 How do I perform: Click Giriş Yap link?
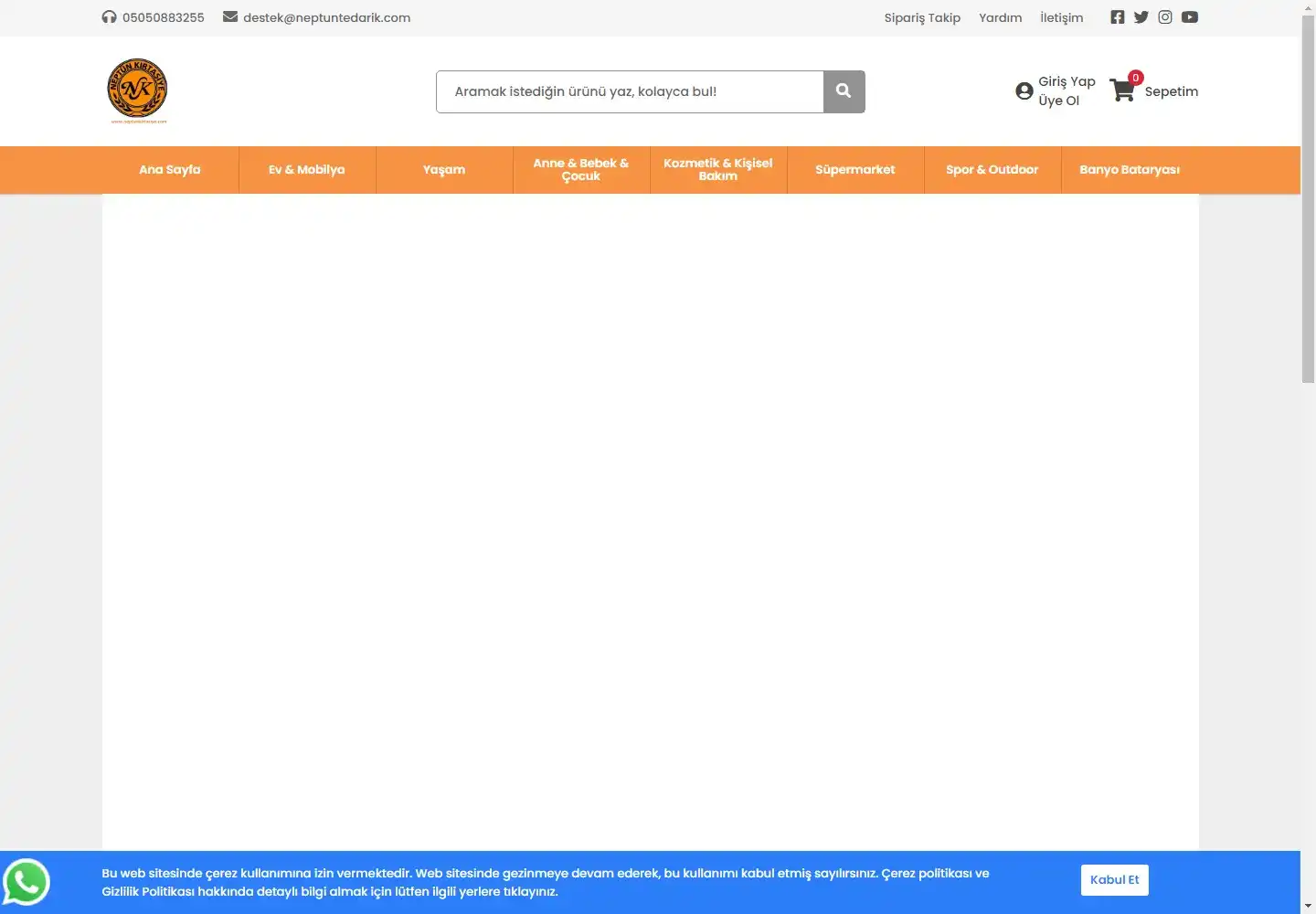[1067, 81]
